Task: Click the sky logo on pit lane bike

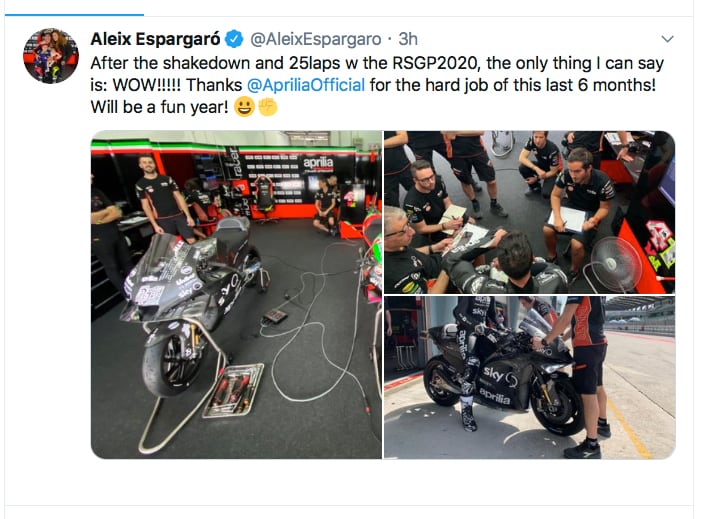Action: pos(500,376)
